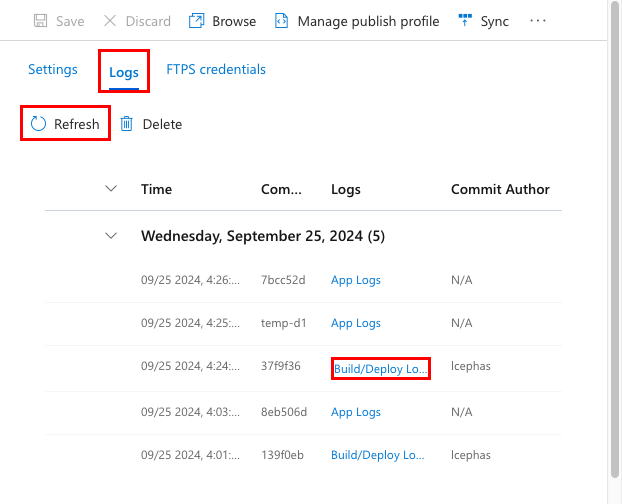Open Browse via its external-link icon
This screenshot has width=622, height=504.
tap(197, 21)
